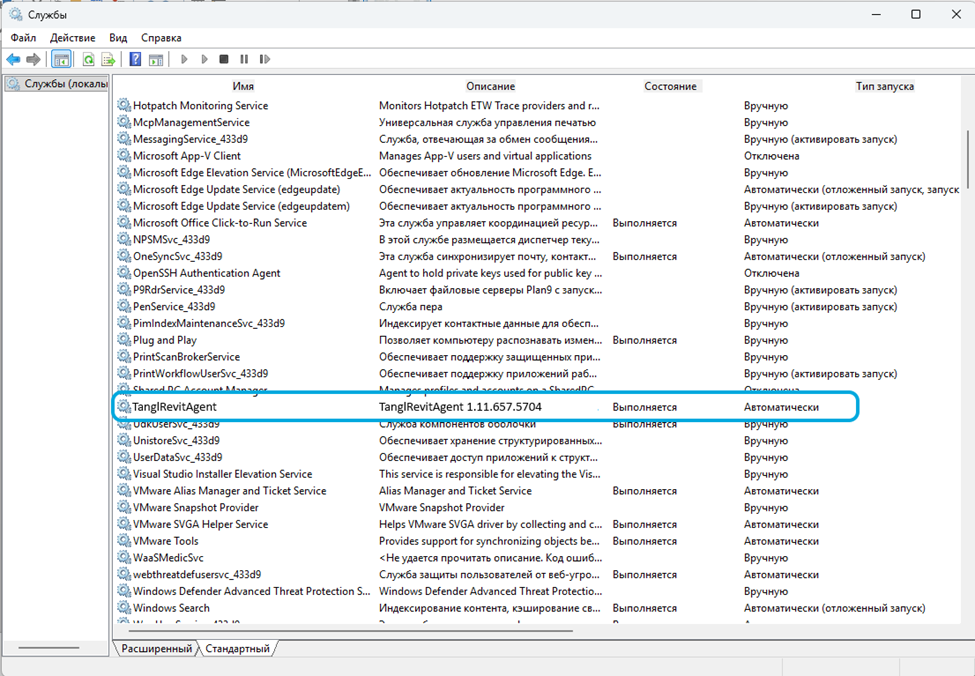Select the TanglRevitAgent service row
This screenshot has width=975, height=676.
pos(175,407)
